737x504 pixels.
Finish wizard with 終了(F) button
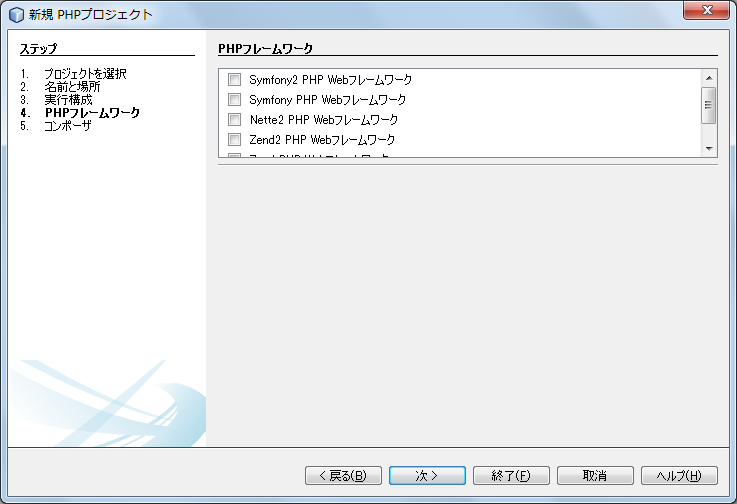click(x=511, y=475)
